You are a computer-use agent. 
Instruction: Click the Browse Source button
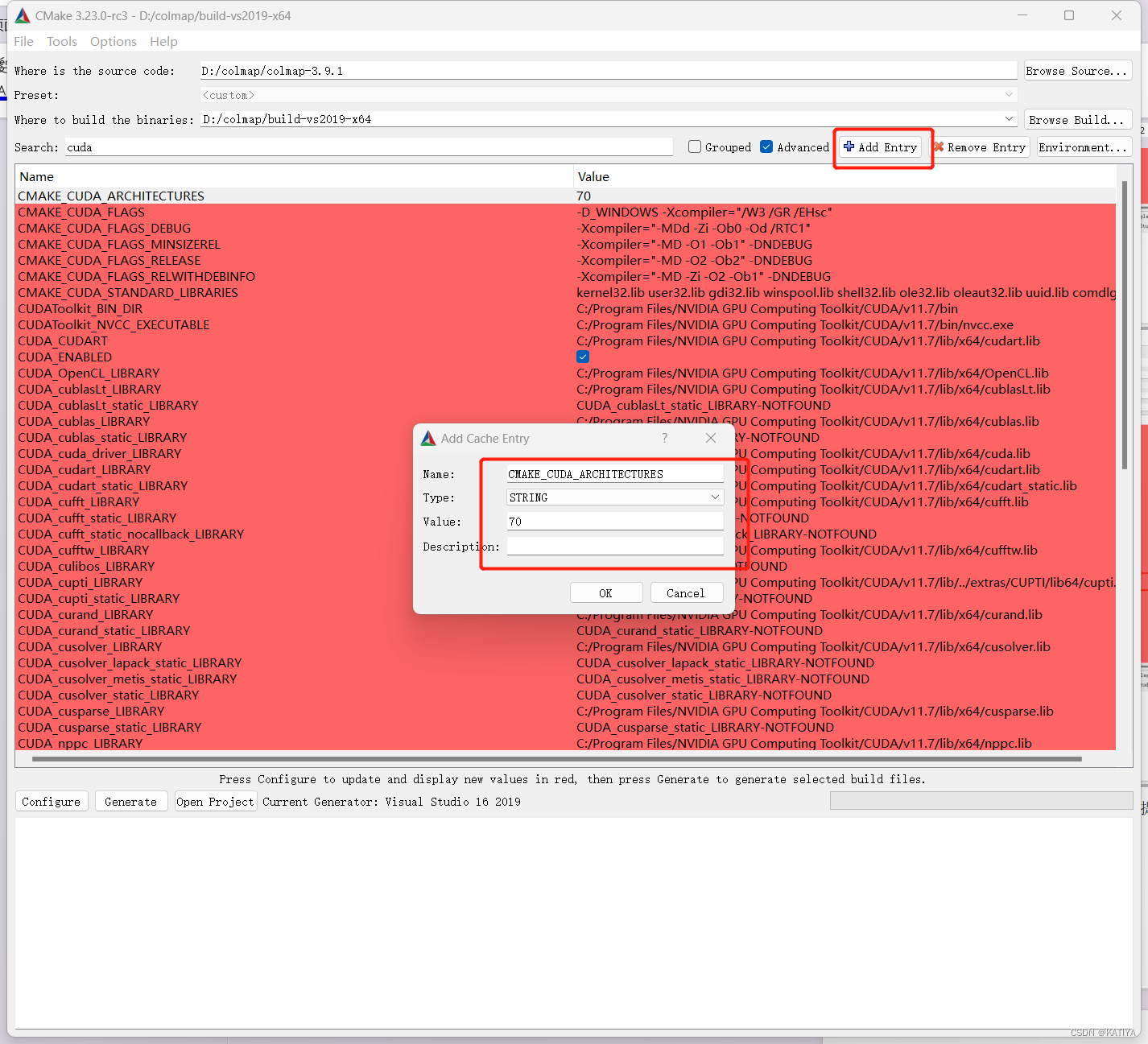click(x=1077, y=70)
